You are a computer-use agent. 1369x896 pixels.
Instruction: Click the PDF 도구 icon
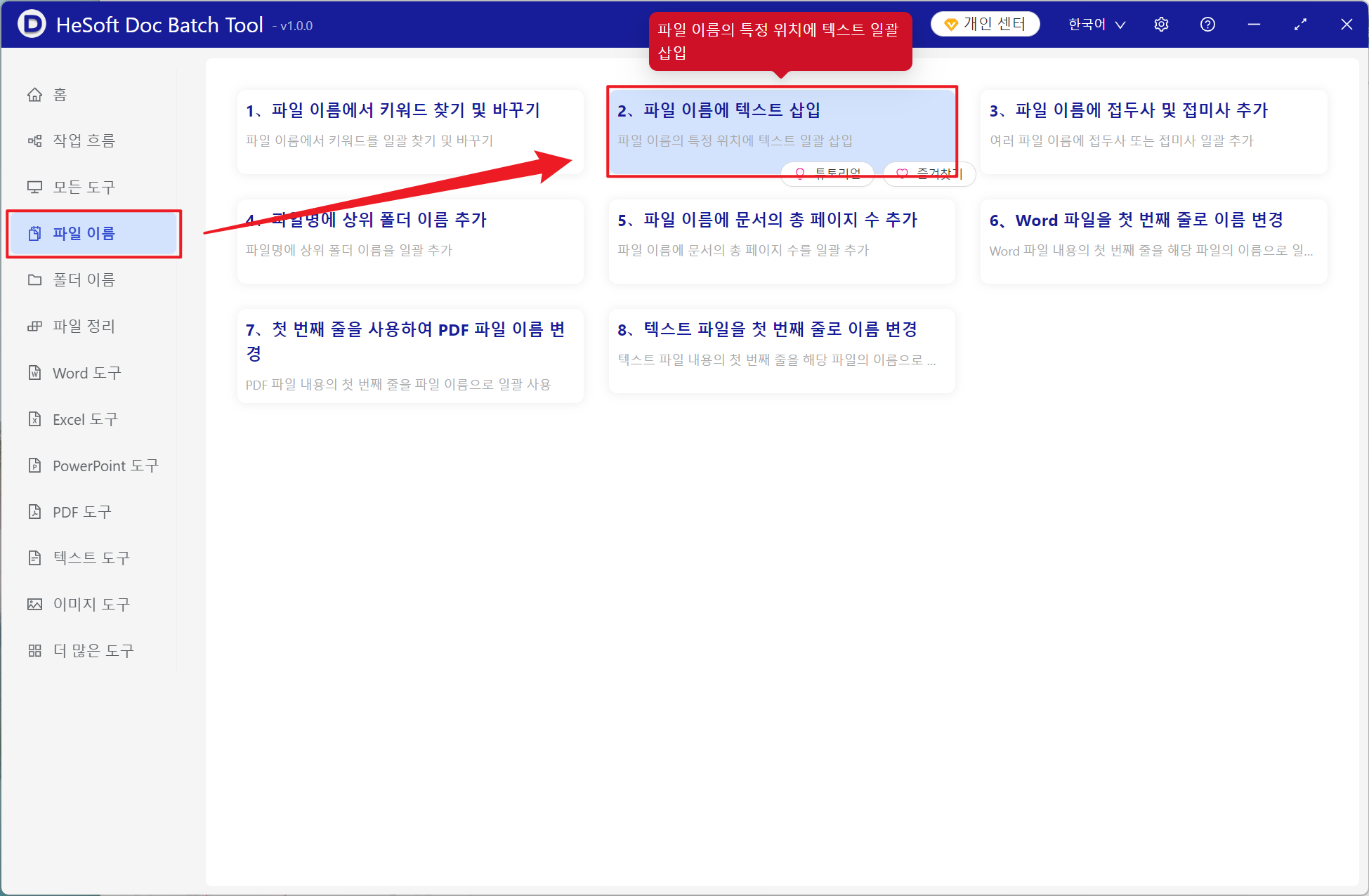click(34, 511)
